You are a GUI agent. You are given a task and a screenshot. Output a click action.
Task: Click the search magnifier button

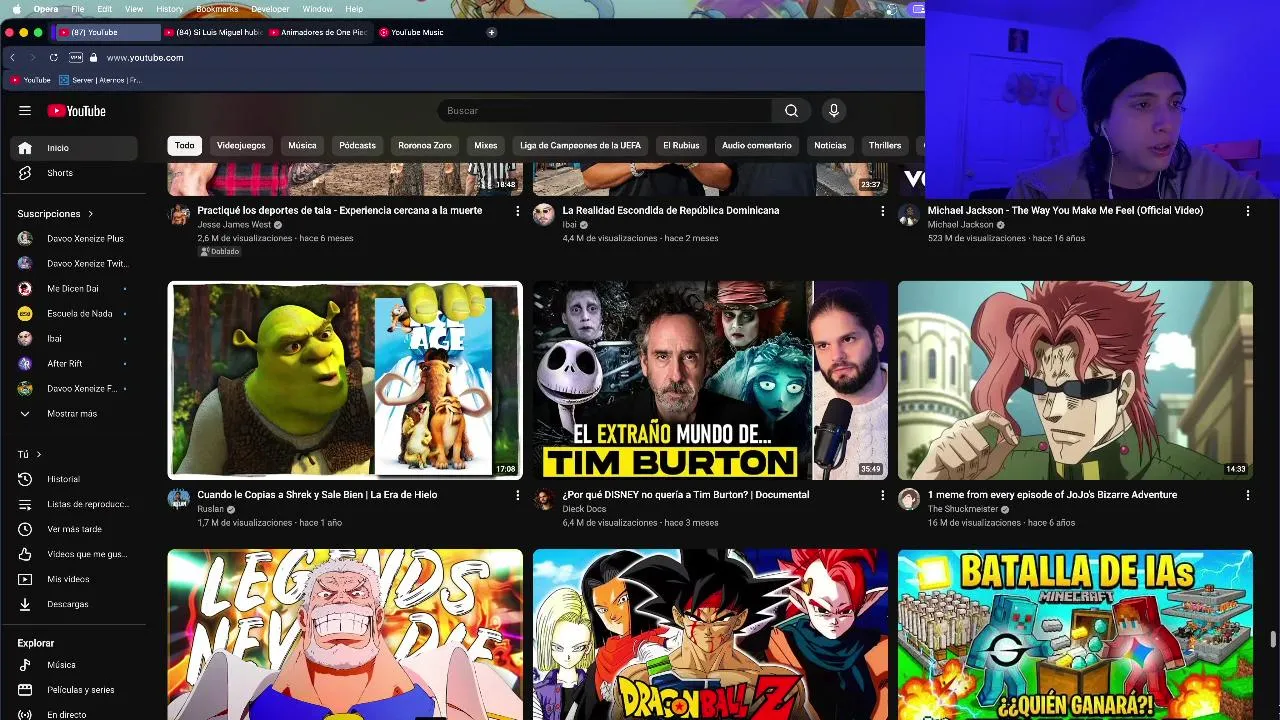791,111
